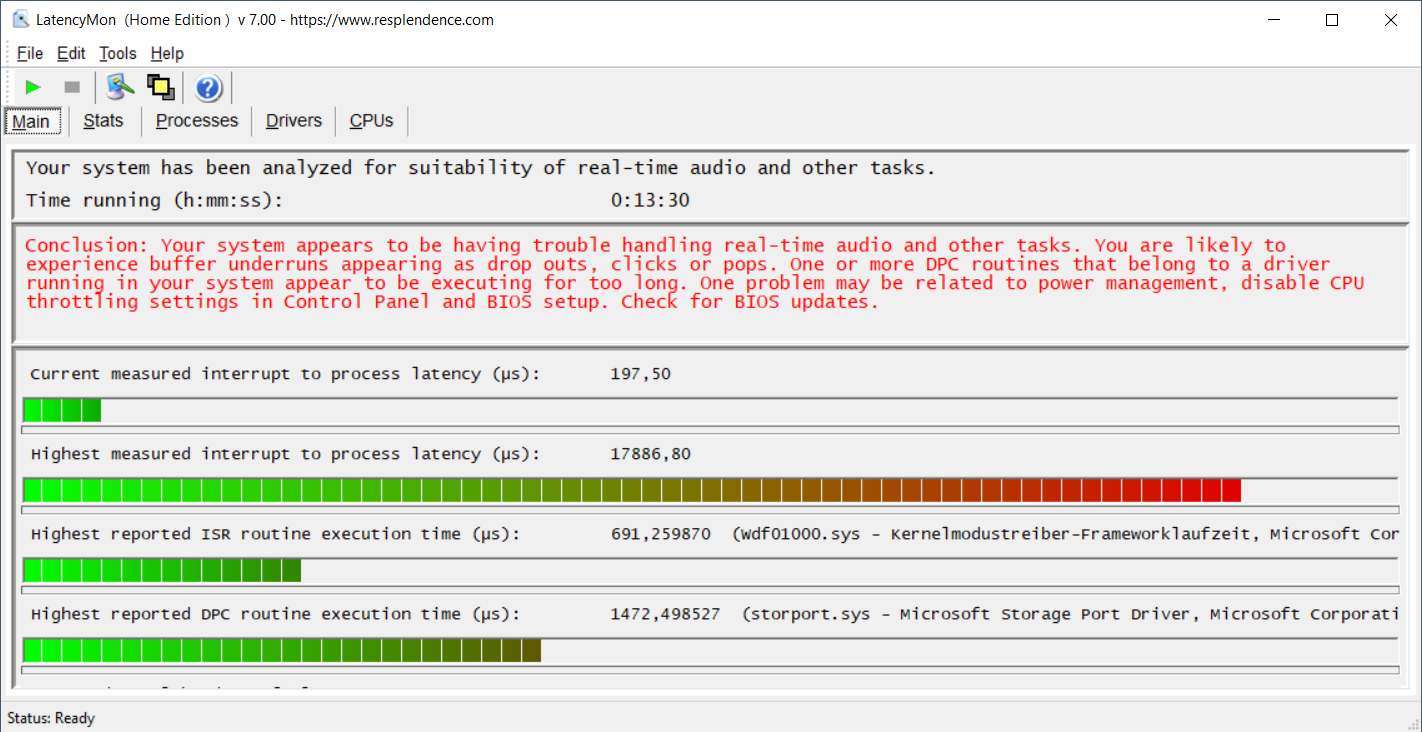
Task: Click the yellow overlapping windows toolbar icon
Action: 161,88
